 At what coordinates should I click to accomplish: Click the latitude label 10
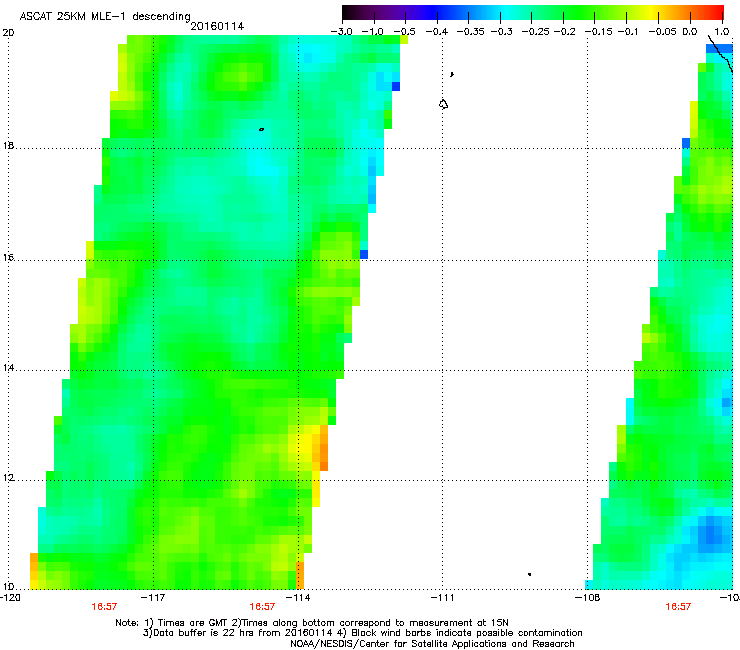coord(8,587)
